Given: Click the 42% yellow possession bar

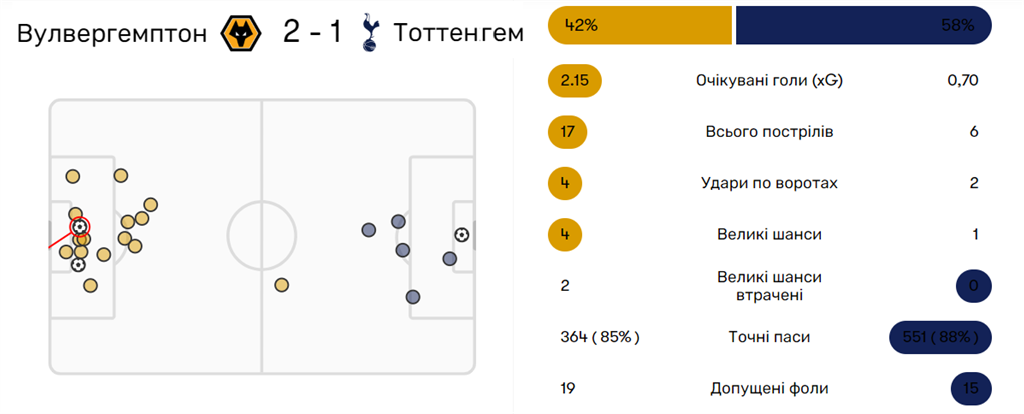Looking at the screenshot, I should click(640, 25).
